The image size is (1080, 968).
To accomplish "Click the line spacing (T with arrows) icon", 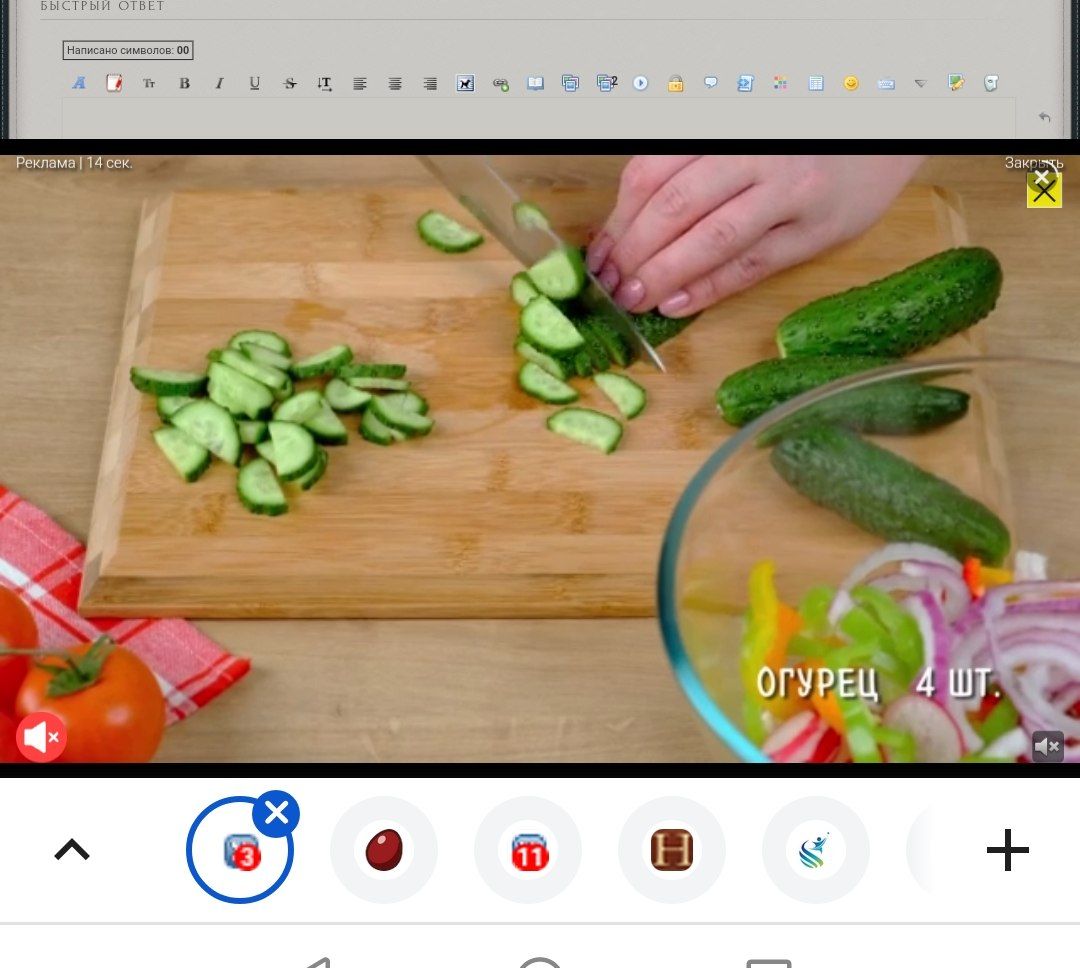I will (x=324, y=84).
